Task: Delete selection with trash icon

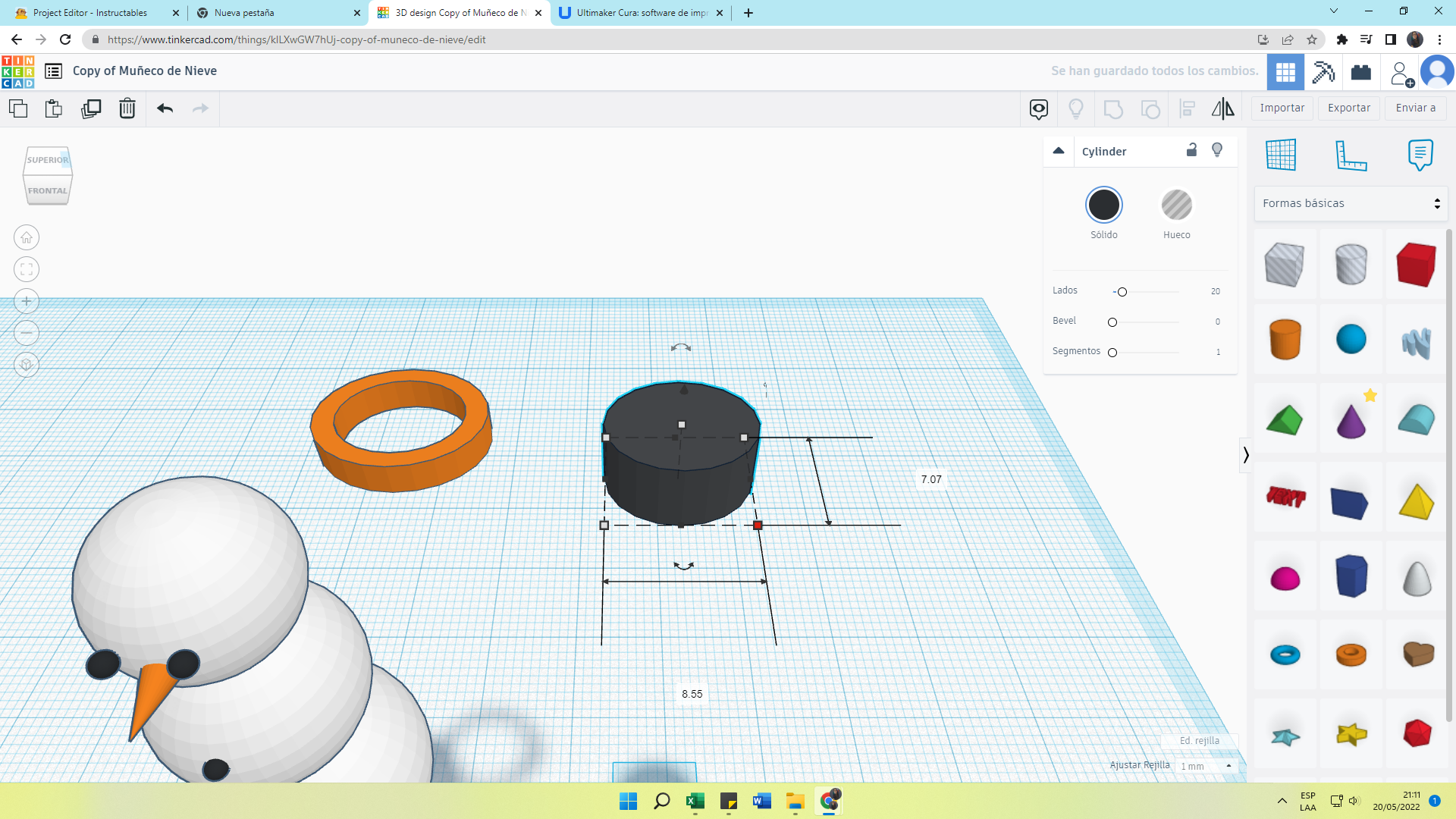Action: (x=127, y=108)
